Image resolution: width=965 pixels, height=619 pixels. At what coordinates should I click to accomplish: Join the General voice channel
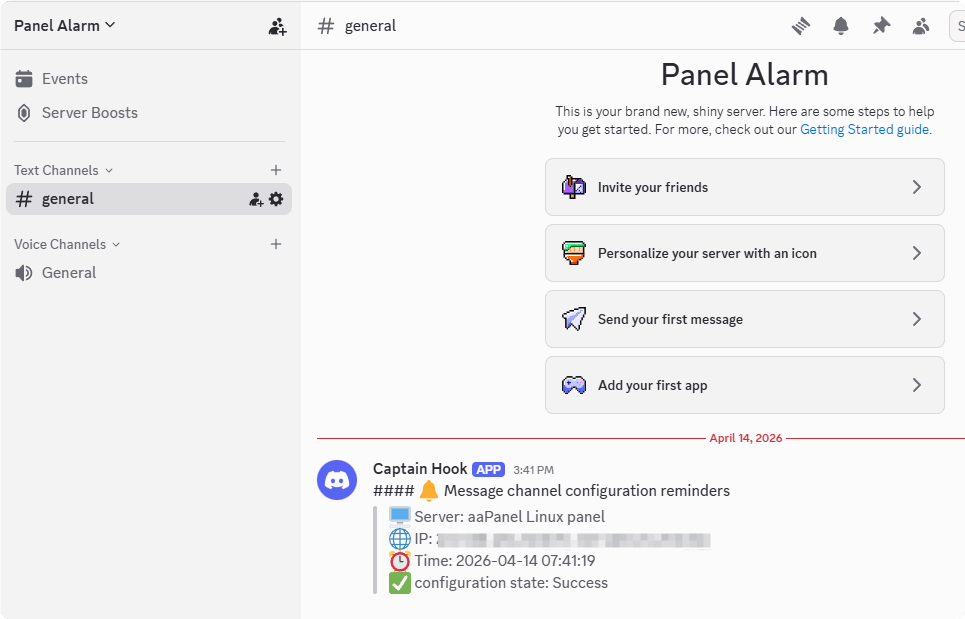pyautogui.click(x=69, y=273)
